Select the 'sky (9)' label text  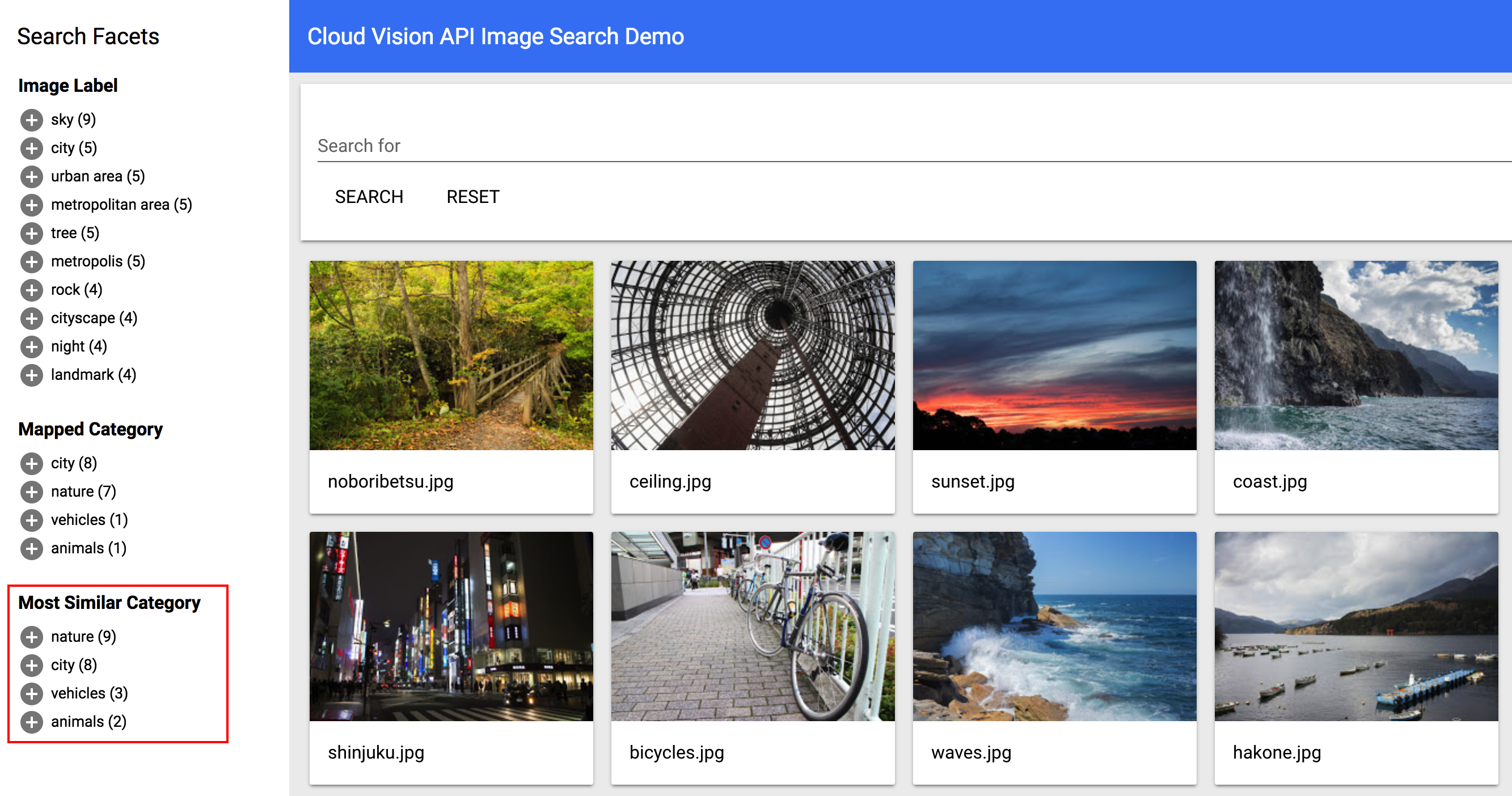(73, 120)
